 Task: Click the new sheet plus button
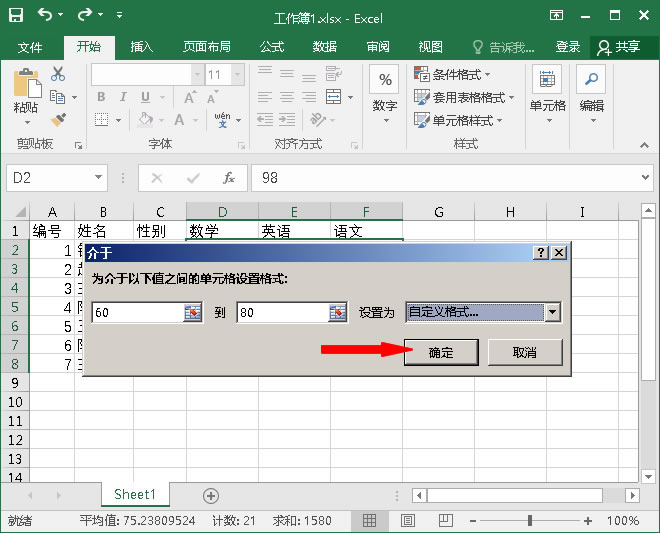pos(211,496)
